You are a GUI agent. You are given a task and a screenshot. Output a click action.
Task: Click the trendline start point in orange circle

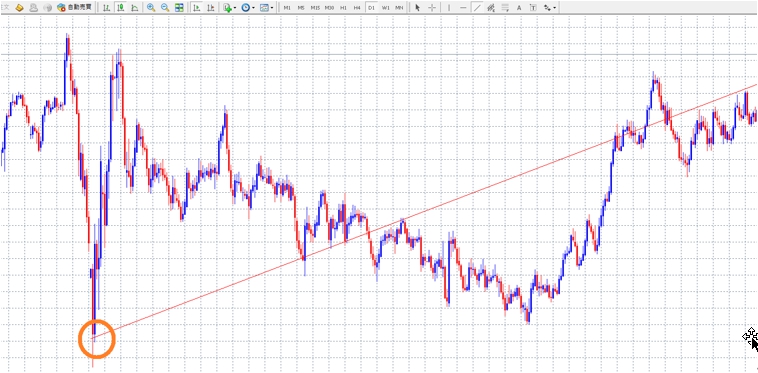point(94,338)
